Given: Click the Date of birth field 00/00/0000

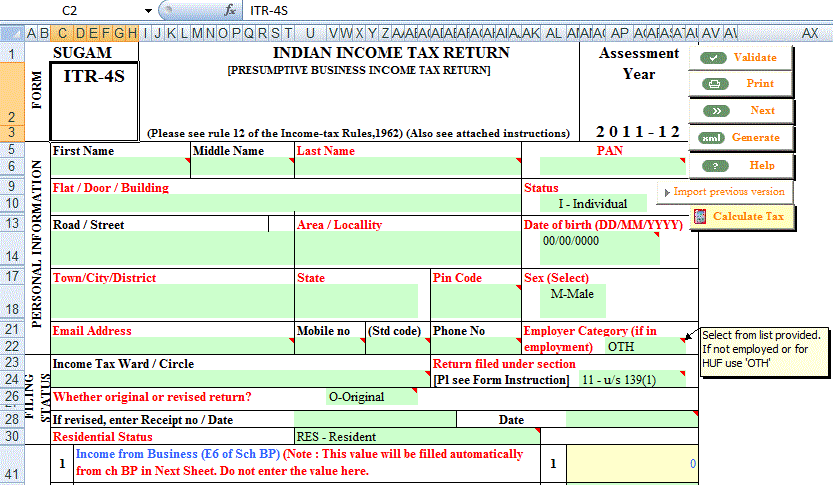Looking at the screenshot, I should (599, 248).
